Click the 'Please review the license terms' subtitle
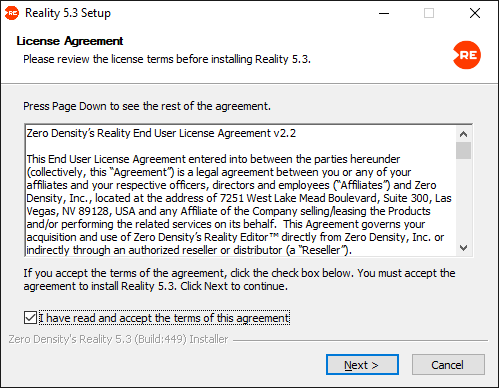499x388 pixels. point(167,59)
